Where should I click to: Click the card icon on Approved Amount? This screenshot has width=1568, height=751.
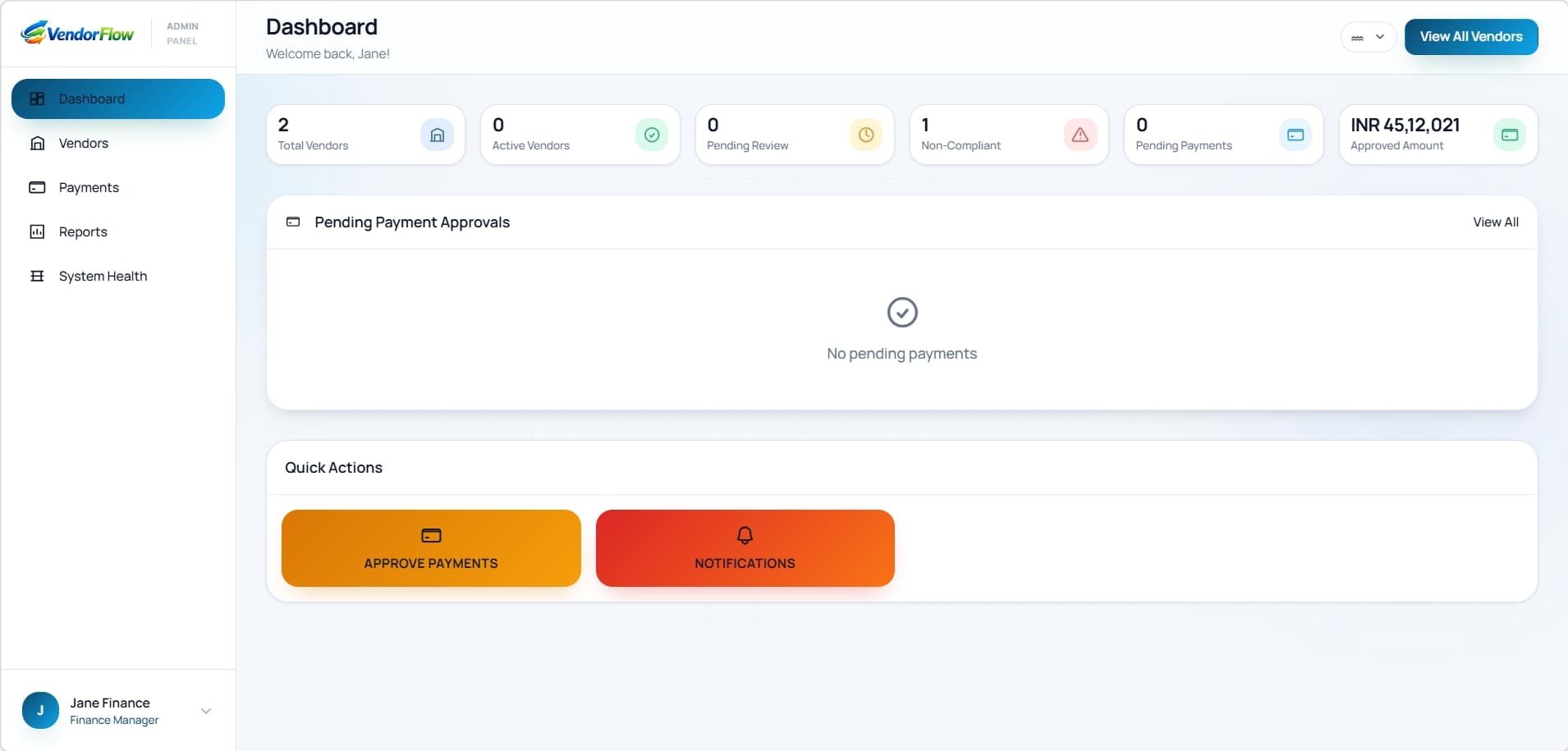[1510, 135]
